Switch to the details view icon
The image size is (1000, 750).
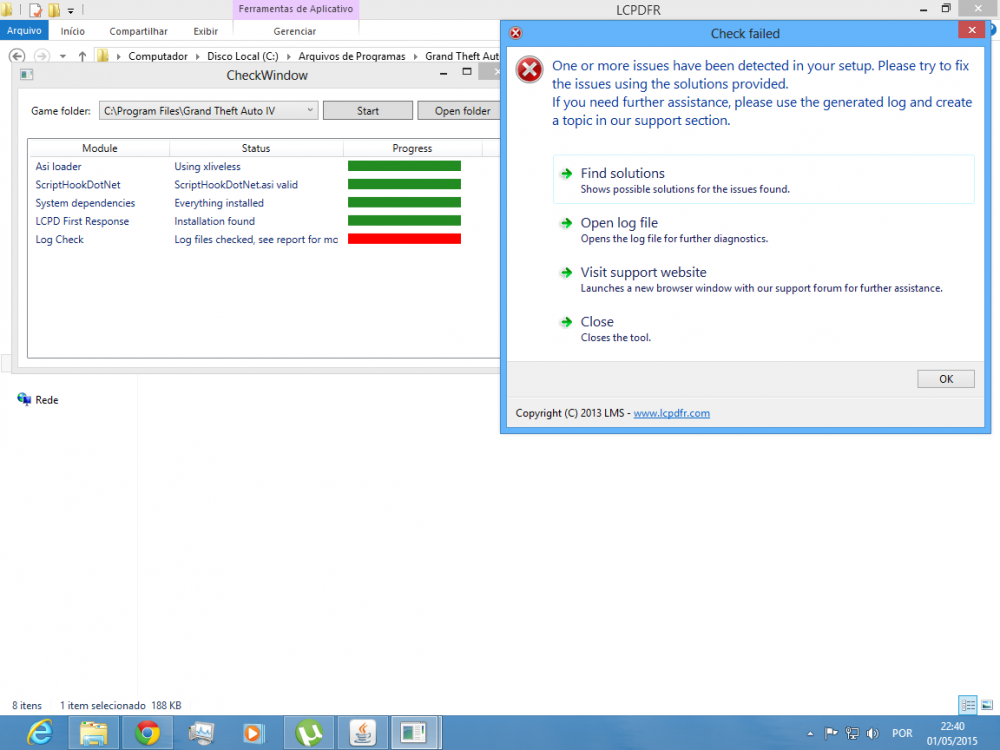click(968, 705)
